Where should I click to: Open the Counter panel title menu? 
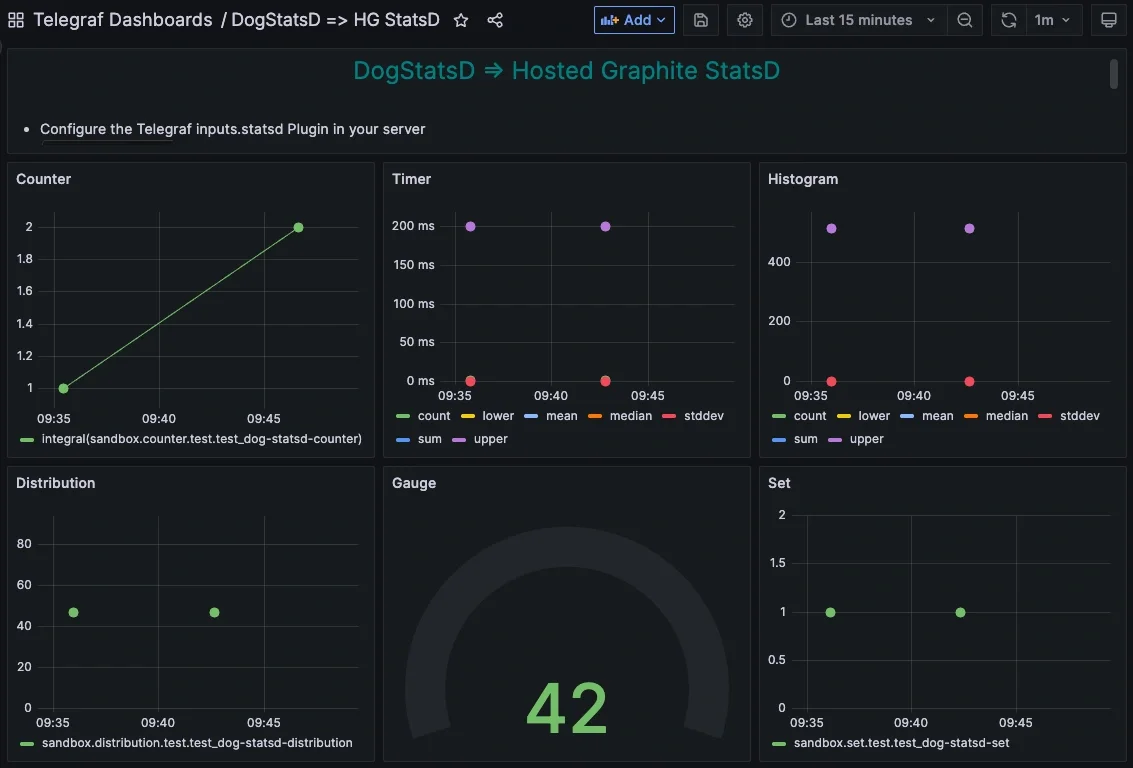click(43, 179)
